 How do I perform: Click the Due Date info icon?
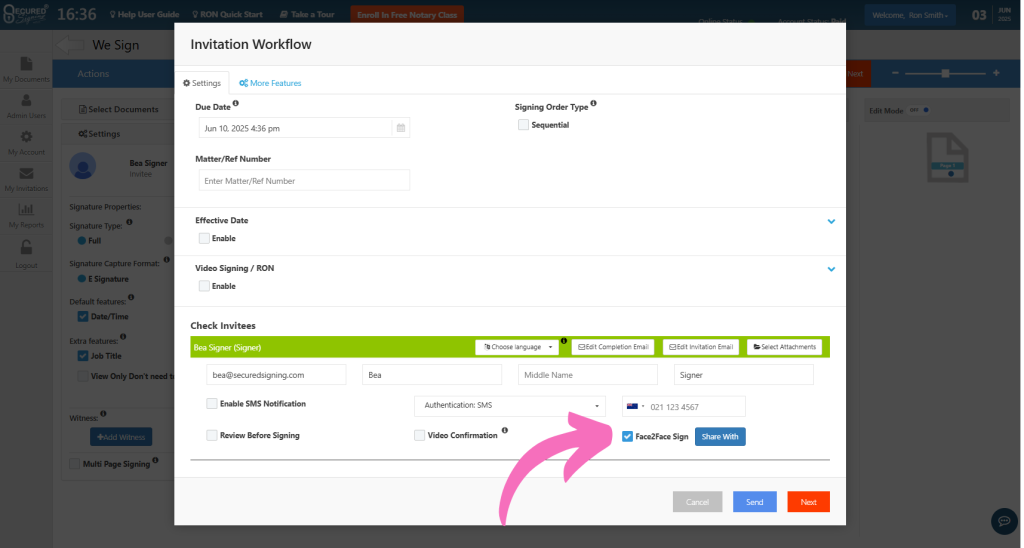coord(236,103)
